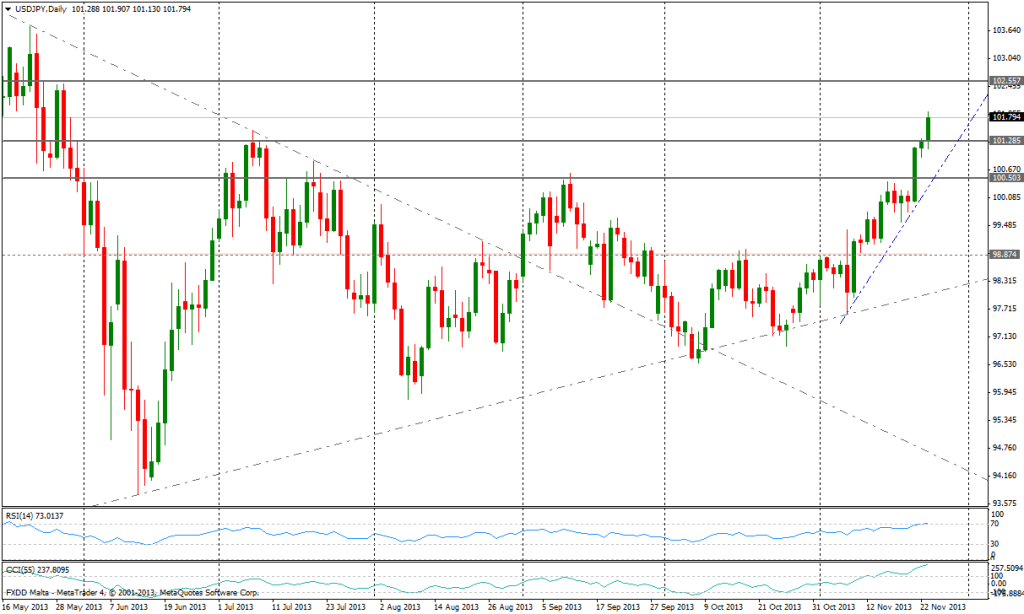Click the 22 Nov 2013 date label
This screenshot has height=614, width=1024.
pos(942,607)
